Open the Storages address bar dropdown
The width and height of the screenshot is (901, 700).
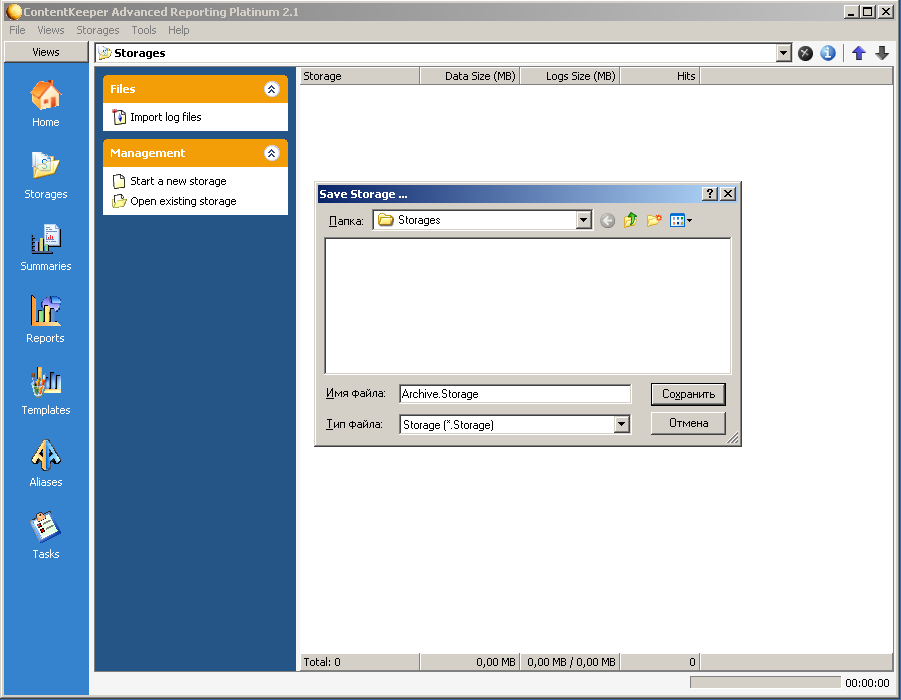pos(783,53)
